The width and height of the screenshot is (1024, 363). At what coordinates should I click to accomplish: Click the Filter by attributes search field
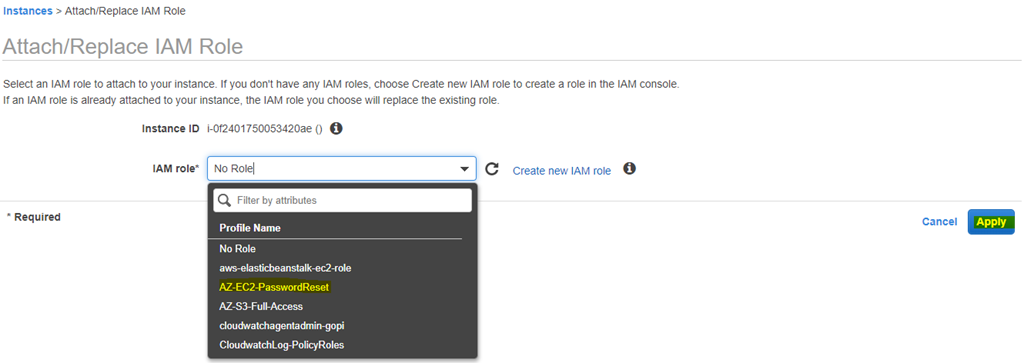click(342, 200)
